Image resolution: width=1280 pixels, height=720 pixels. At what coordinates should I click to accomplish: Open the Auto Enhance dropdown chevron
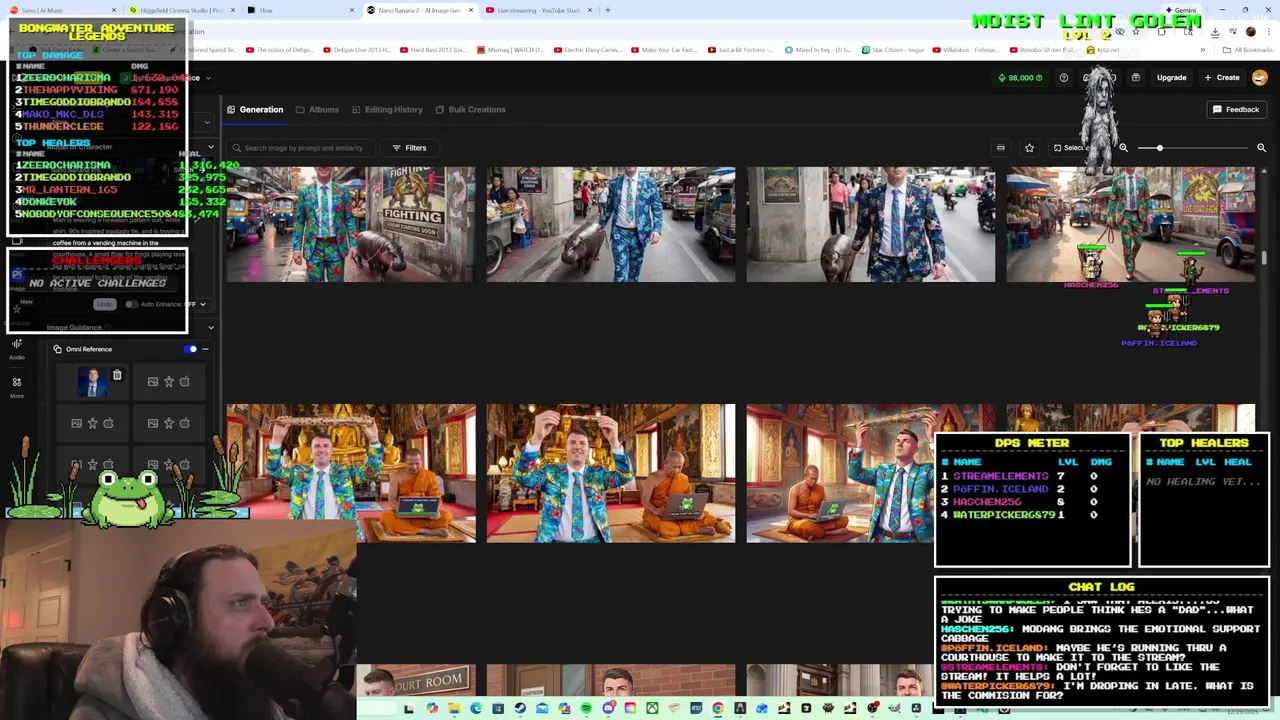(203, 304)
